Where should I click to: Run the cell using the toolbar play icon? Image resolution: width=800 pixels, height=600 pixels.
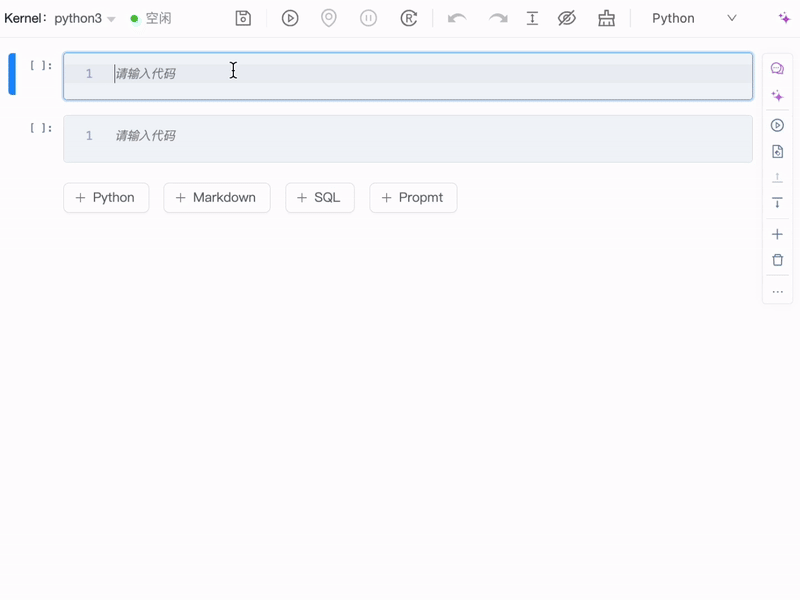(x=290, y=18)
